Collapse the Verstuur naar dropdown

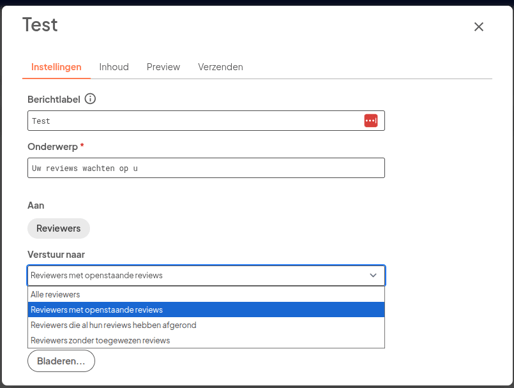pyautogui.click(x=206, y=275)
